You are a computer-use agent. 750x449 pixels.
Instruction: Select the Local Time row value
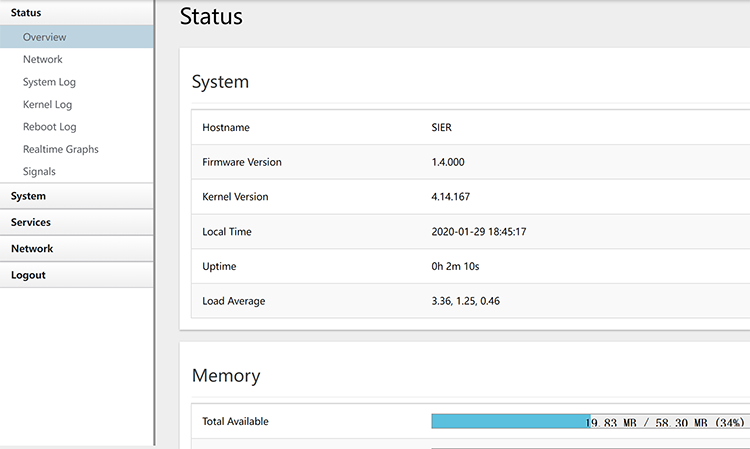pyautogui.click(x=479, y=231)
